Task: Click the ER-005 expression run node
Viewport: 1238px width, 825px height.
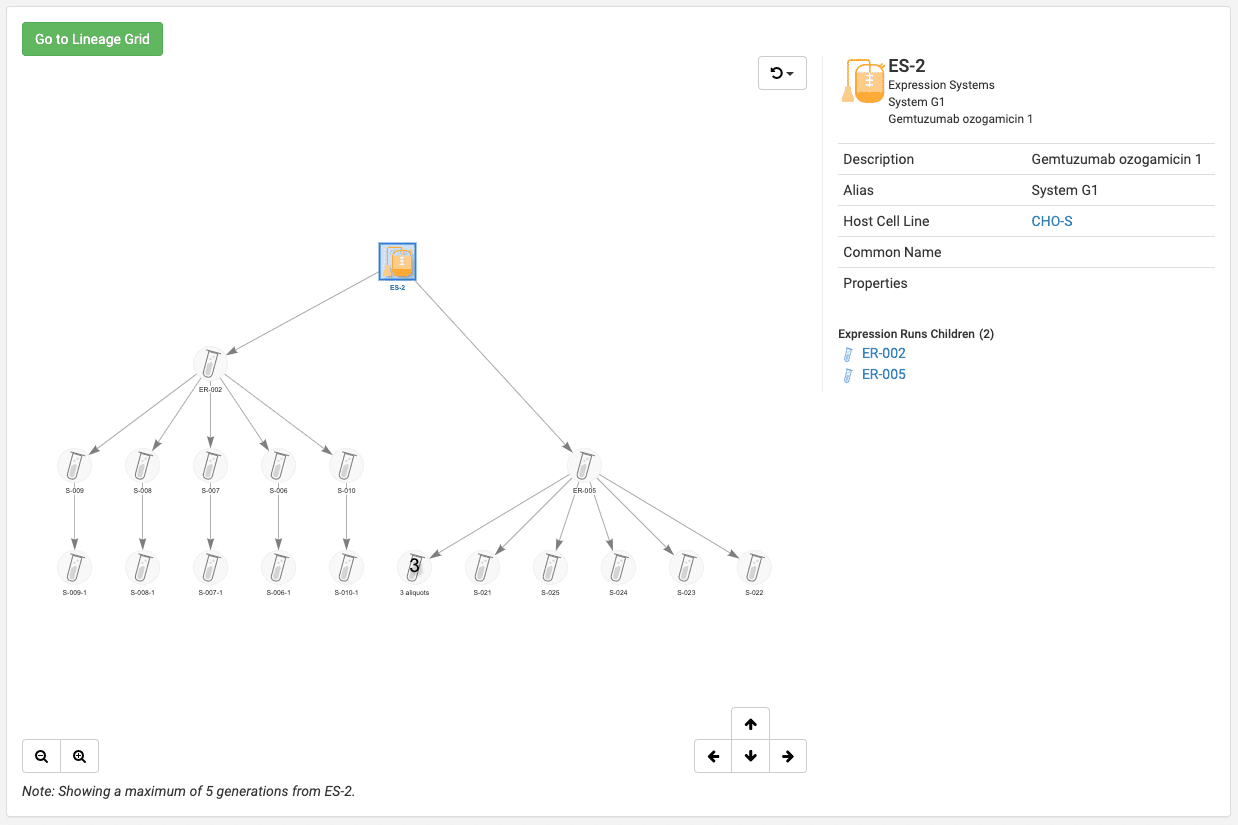Action: point(584,466)
